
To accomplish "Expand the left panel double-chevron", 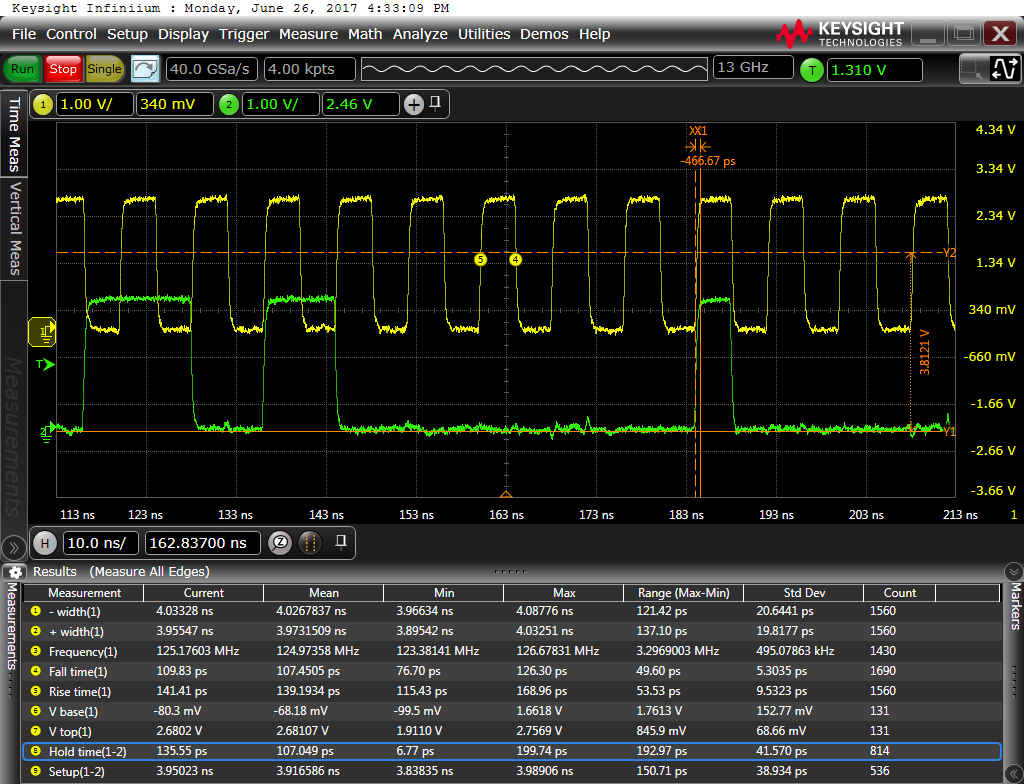I will pyautogui.click(x=14, y=546).
